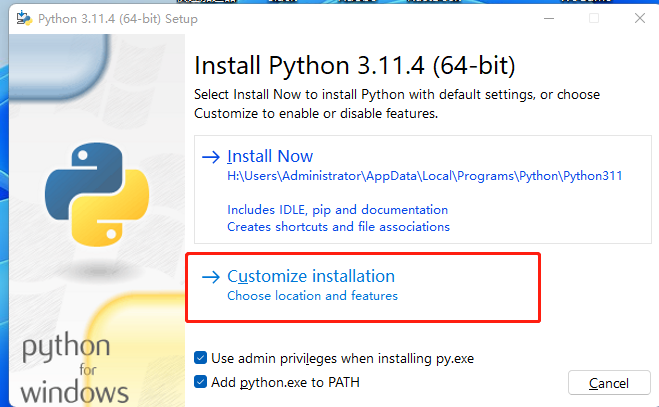Minimize the Python Setup window
659x407 pixels.
[549, 18]
